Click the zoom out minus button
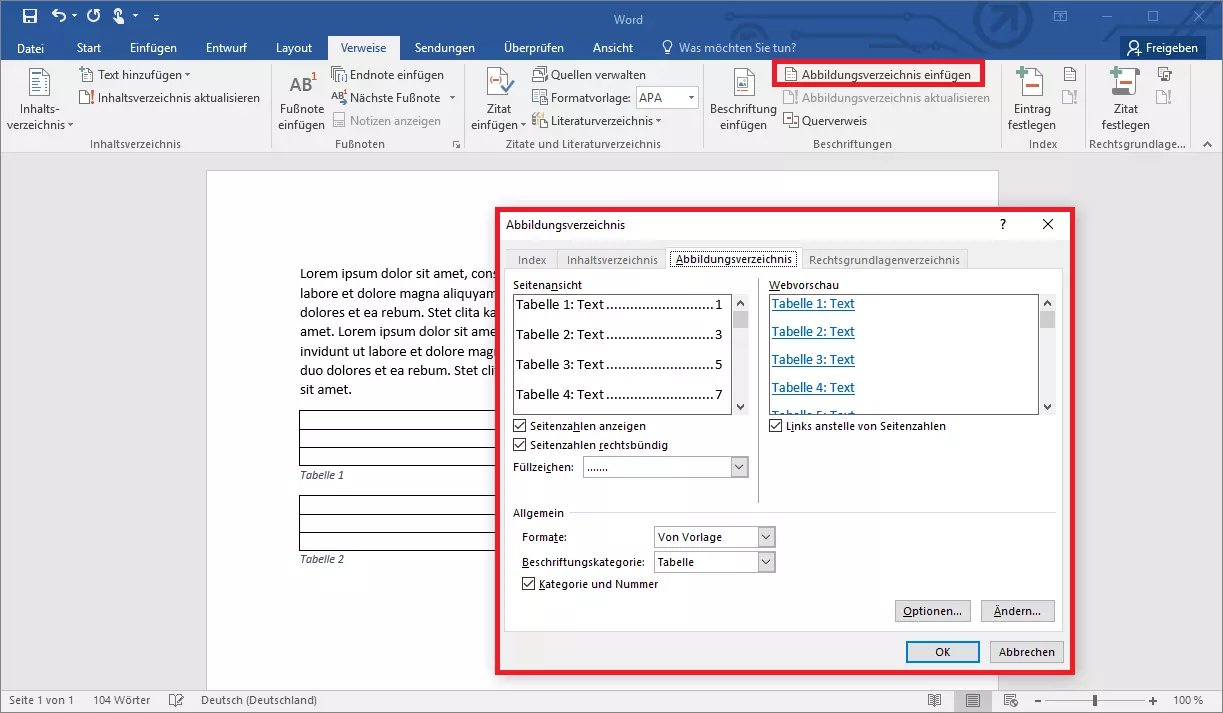Screen dimensions: 1223x713 tap(1037, 700)
